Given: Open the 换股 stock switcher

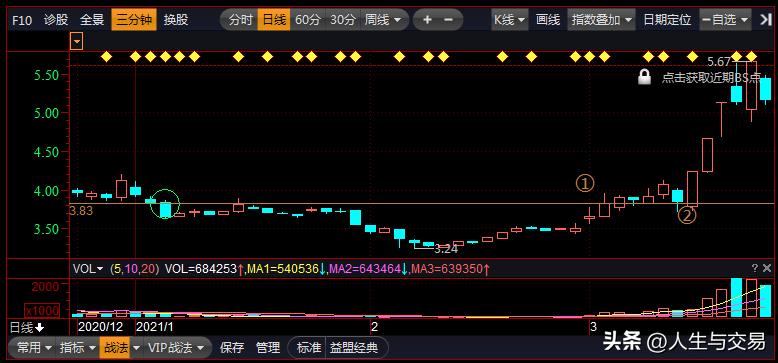Looking at the screenshot, I should click(177, 20).
